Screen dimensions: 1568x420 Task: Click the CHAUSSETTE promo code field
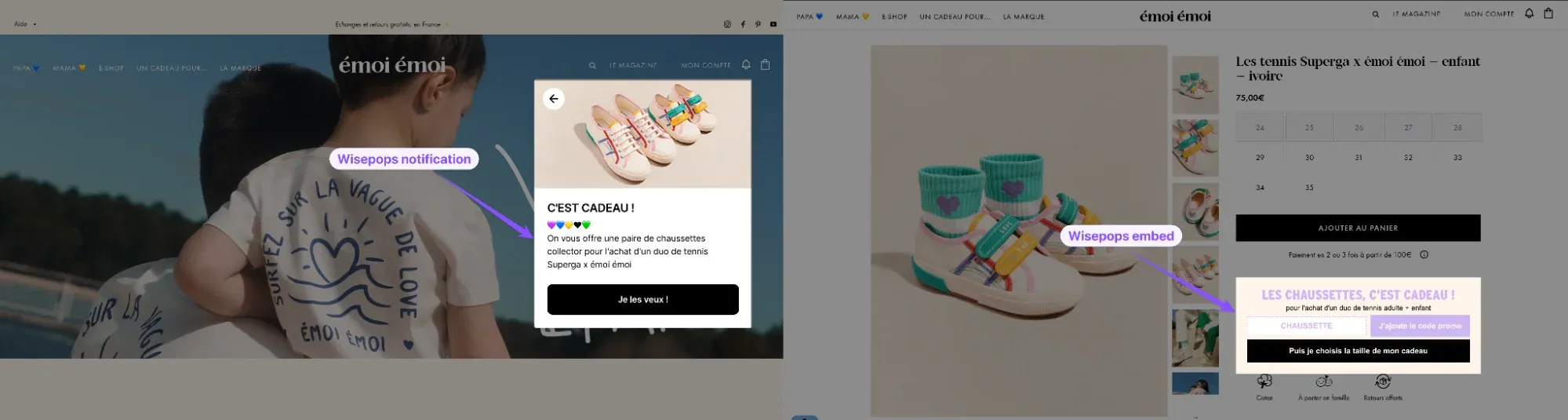(x=1307, y=326)
